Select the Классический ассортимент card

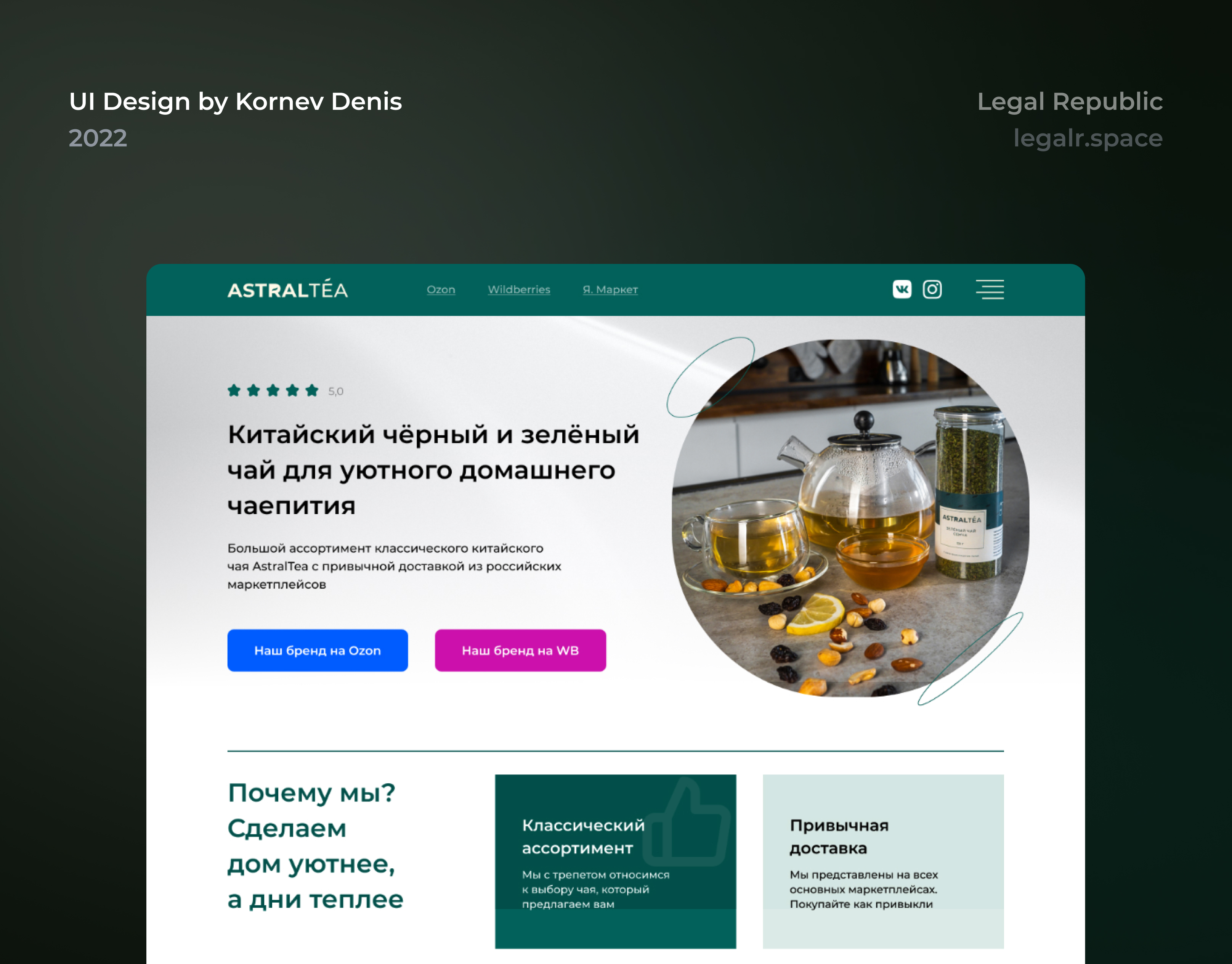click(x=616, y=861)
